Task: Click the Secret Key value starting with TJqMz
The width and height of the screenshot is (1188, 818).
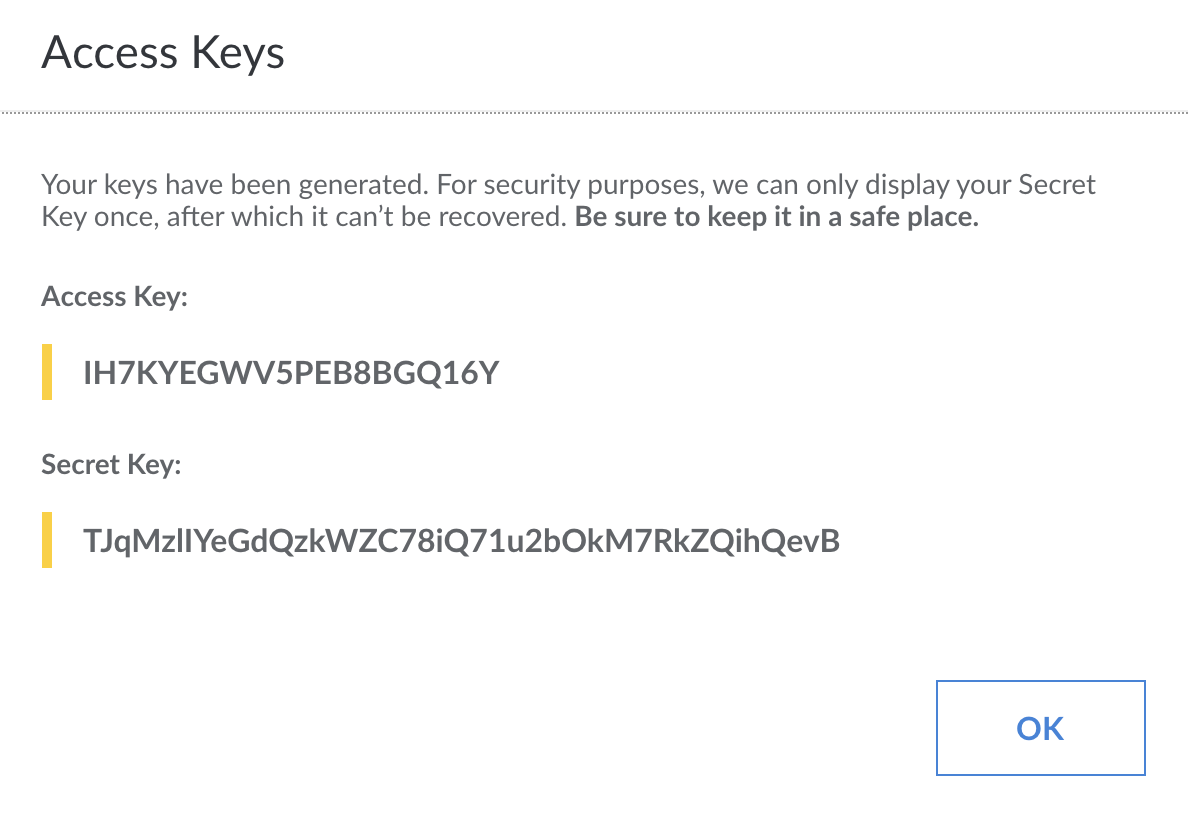Action: (x=461, y=541)
